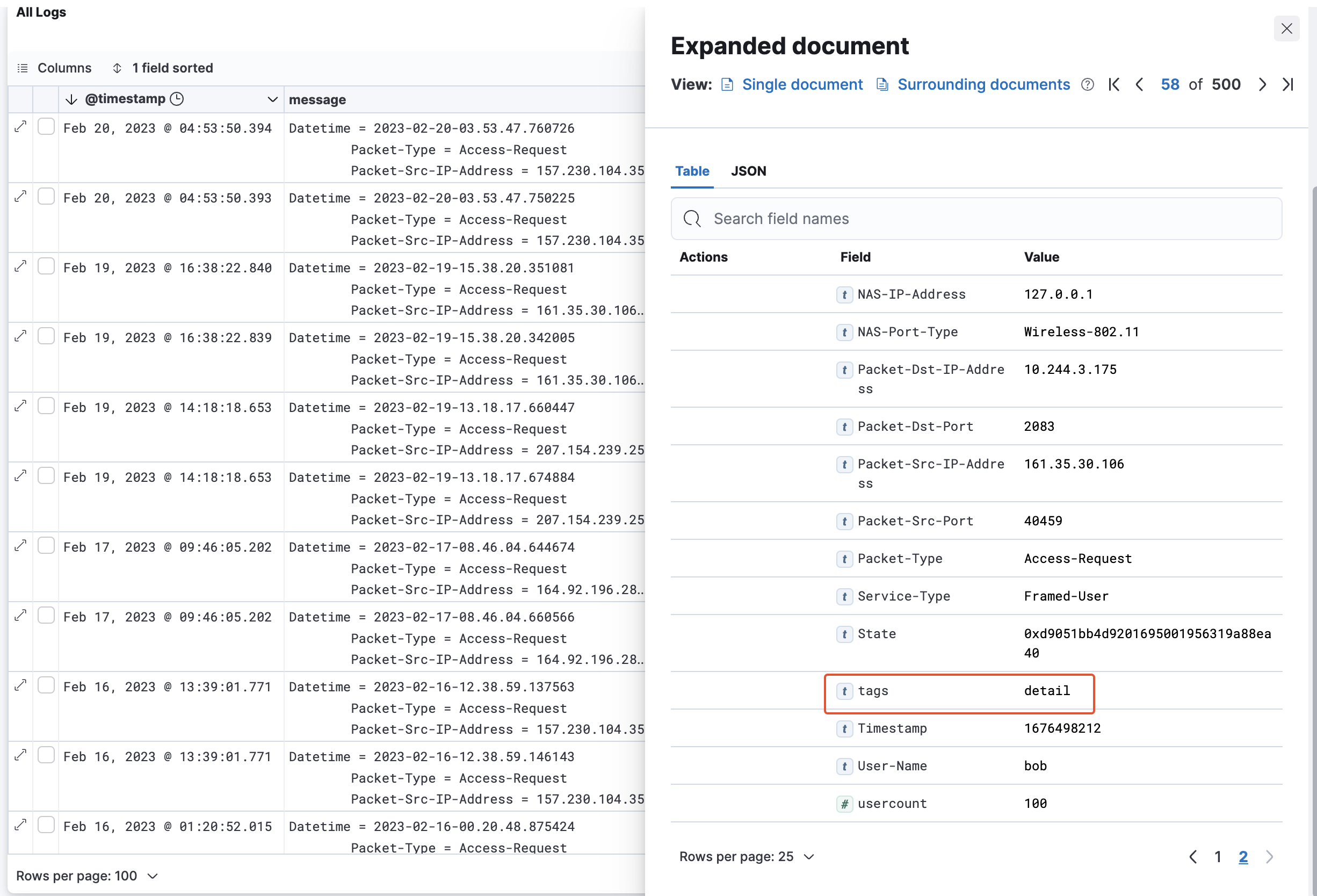Image resolution: width=1317 pixels, height=896 pixels.
Task: Check the Feb 20 04:53:50.393 row
Action: (46, 197)
